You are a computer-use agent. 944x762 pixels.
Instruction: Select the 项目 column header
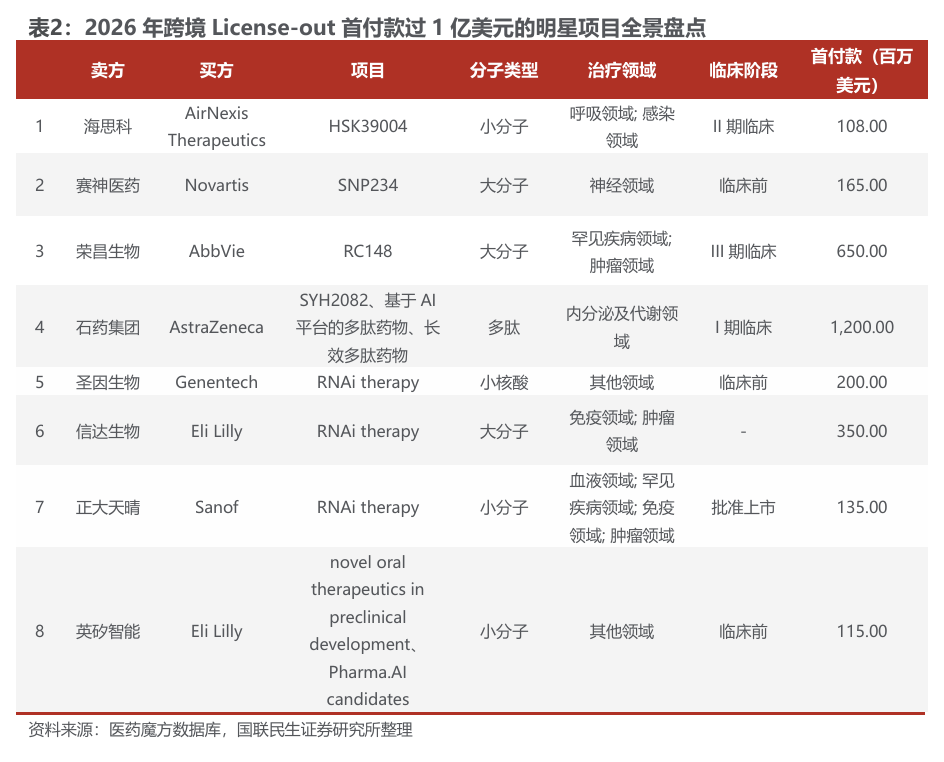(367, 71)
